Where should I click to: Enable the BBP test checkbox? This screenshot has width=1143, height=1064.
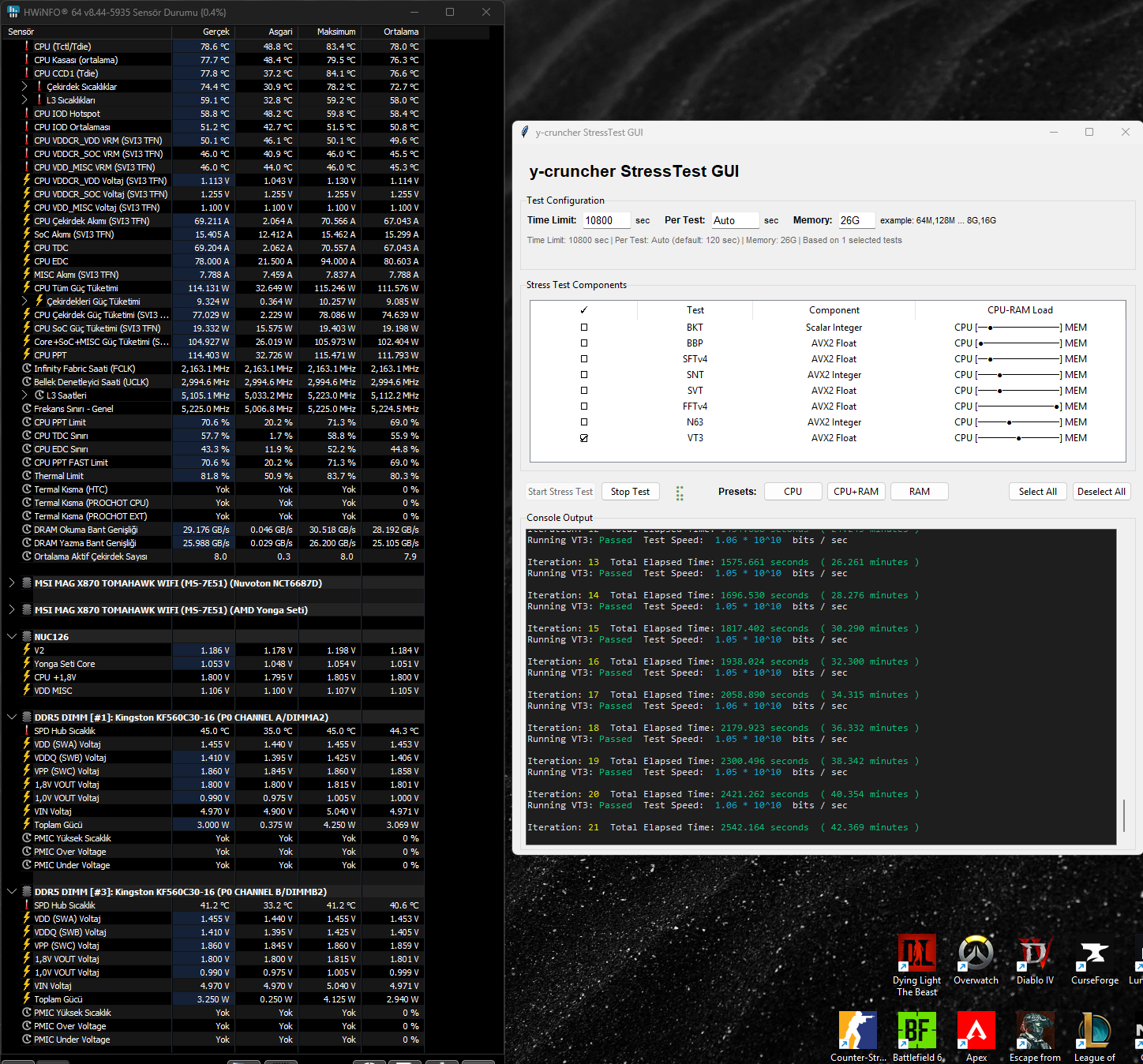pyautogui.click(x=584, y=343)
